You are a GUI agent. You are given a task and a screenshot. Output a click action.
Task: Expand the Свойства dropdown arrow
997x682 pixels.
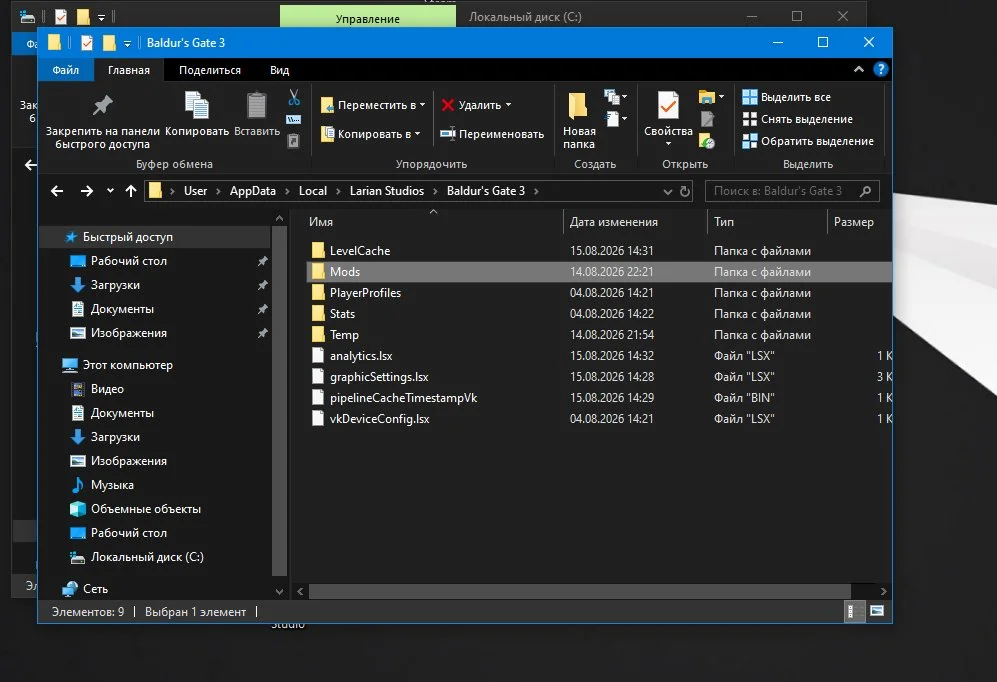click(x=668, y=144)
